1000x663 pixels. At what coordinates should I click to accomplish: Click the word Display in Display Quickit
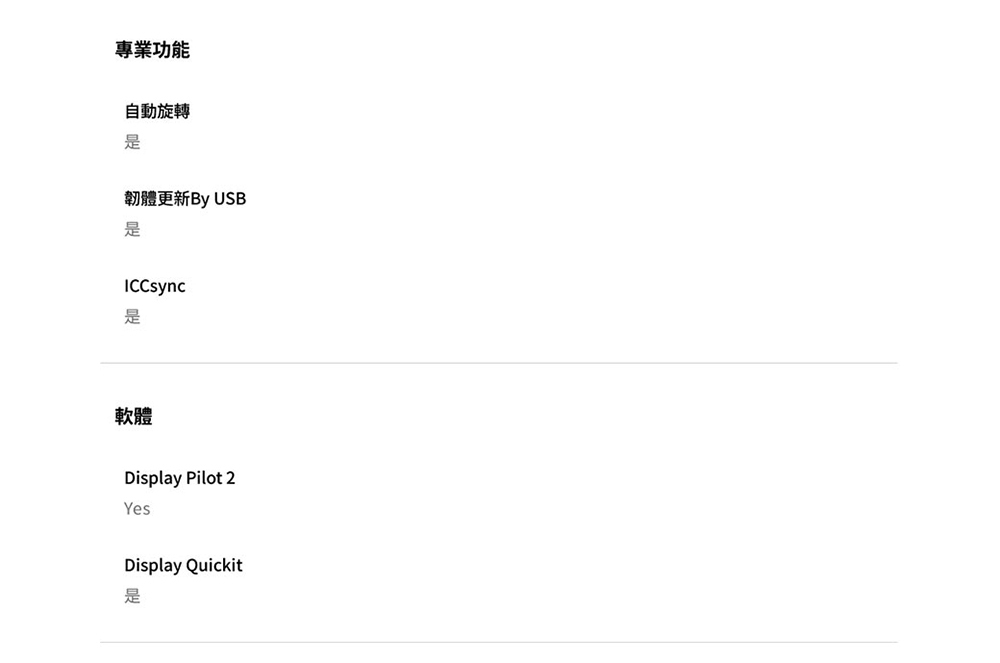(x=152, y=565)
